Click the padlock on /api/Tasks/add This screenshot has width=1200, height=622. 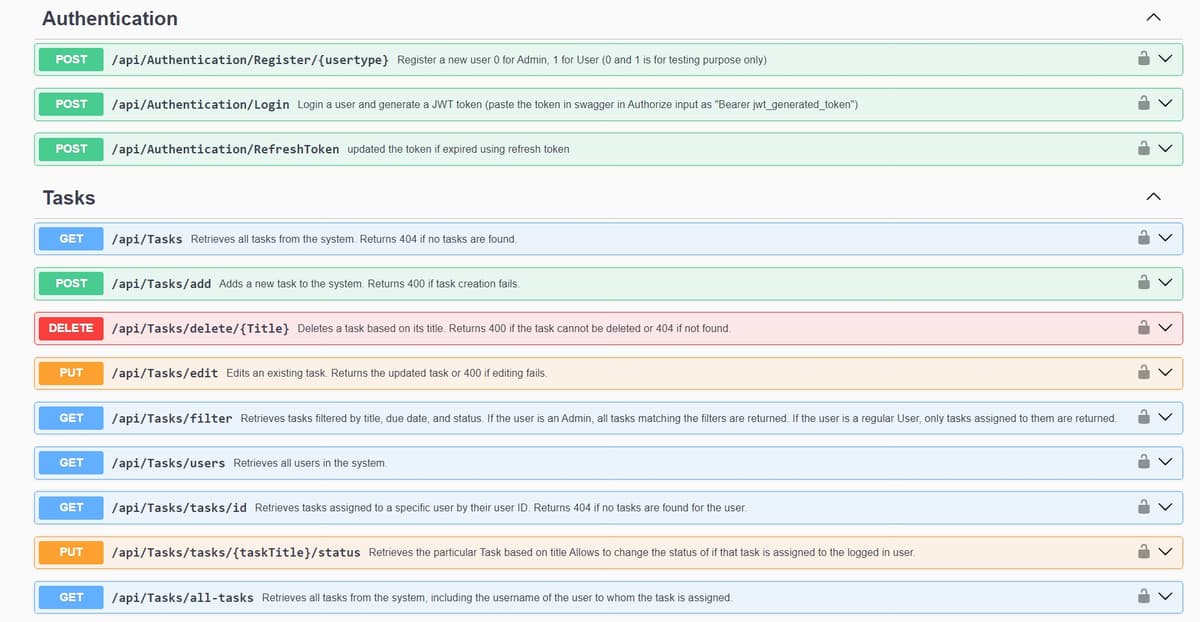coord(1143,283)
